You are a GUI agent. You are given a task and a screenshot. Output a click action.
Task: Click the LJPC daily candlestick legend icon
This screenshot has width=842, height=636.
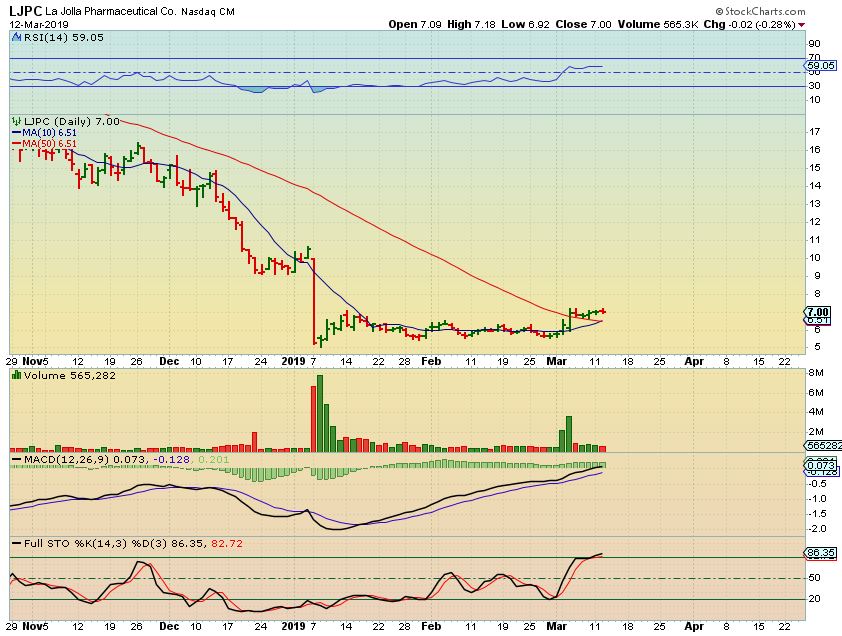pyautogui.click(x=15, y=121)
